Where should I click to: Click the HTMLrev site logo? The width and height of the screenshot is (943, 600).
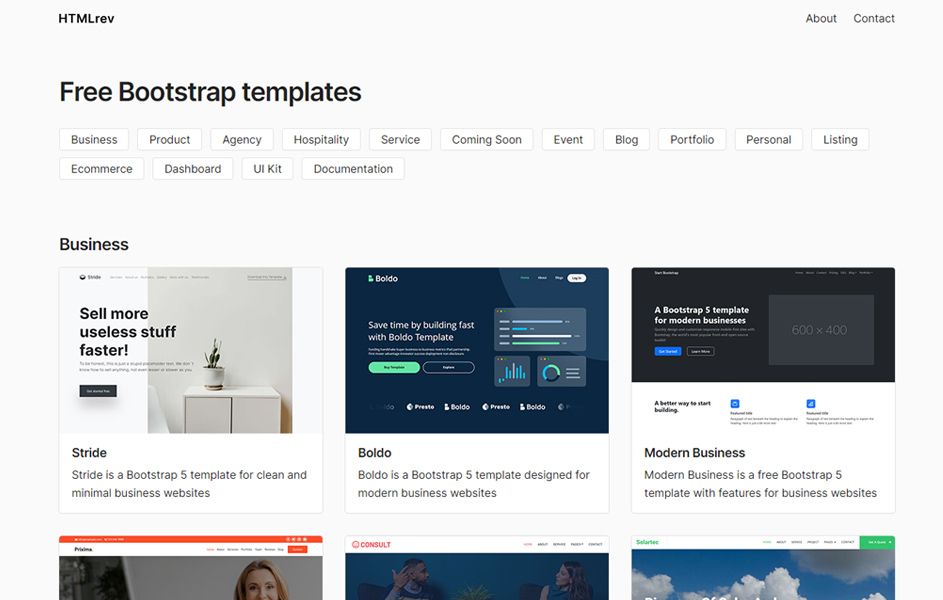(x=86, y=19)
